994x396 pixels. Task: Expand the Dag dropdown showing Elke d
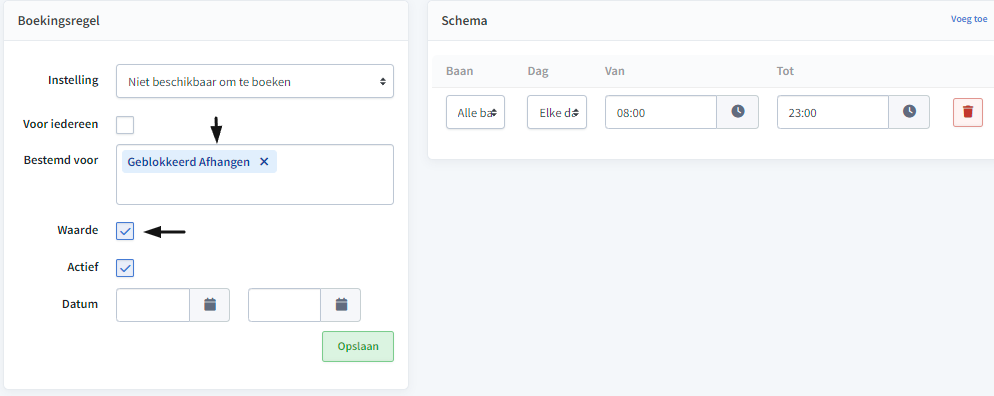click(x=557, y=112)
